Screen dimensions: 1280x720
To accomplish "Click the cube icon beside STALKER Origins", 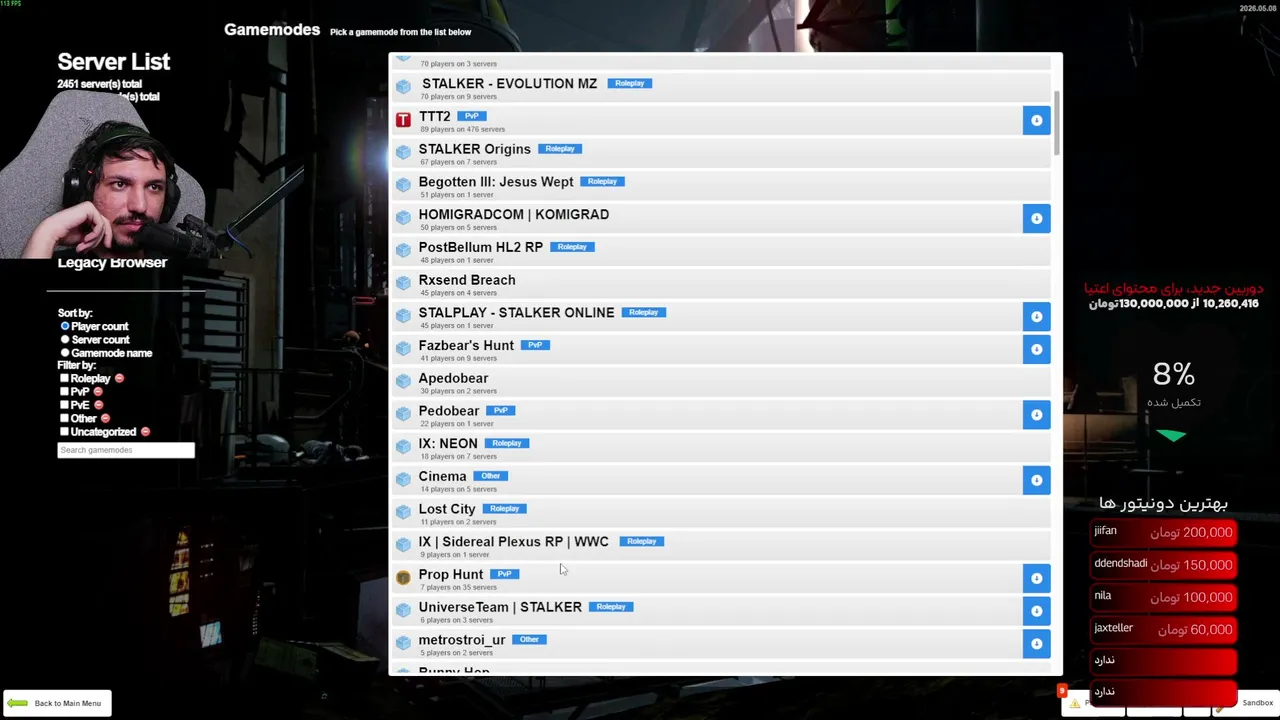I will (403, 152).
